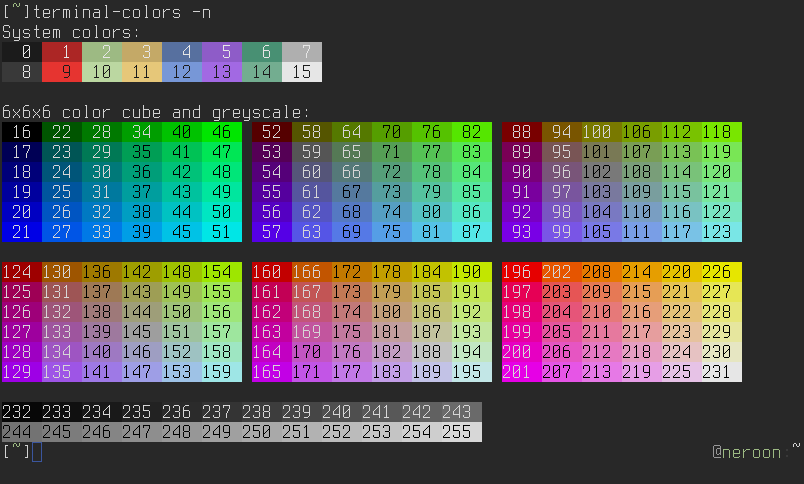Select the bright red swatch numbered 9

pyautogui.click(x=62, y=72)
